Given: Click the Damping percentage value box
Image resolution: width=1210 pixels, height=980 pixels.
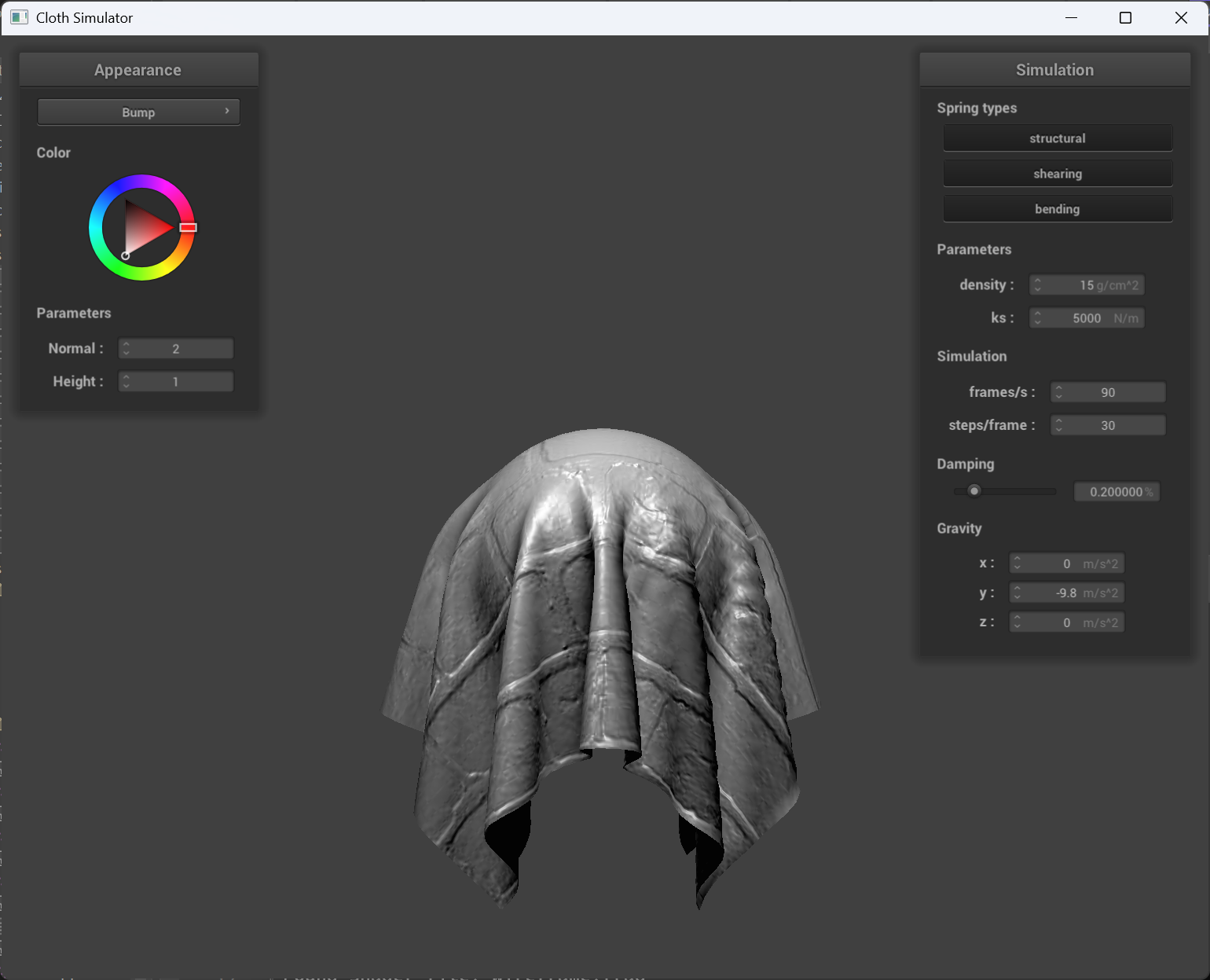Looking at the screenshot, I should (1116, 491).
